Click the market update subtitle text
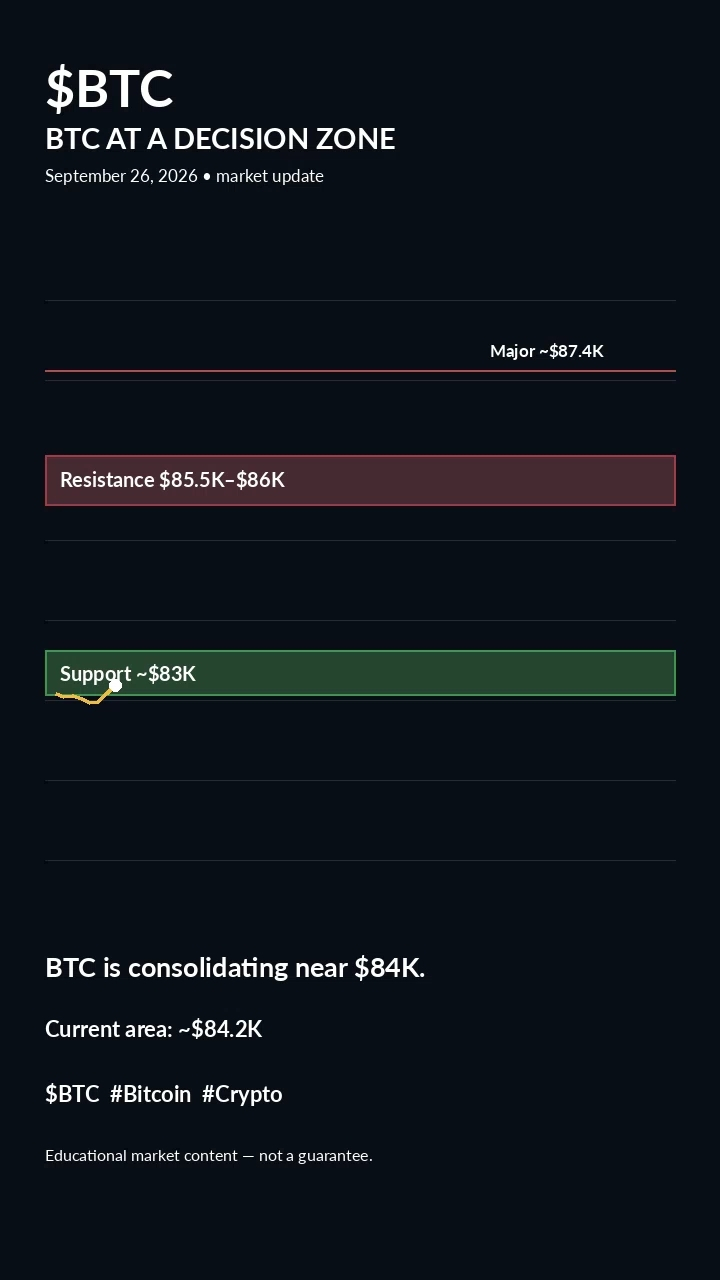Screen dimensions: 720x1280 click(x=270, y=176)
